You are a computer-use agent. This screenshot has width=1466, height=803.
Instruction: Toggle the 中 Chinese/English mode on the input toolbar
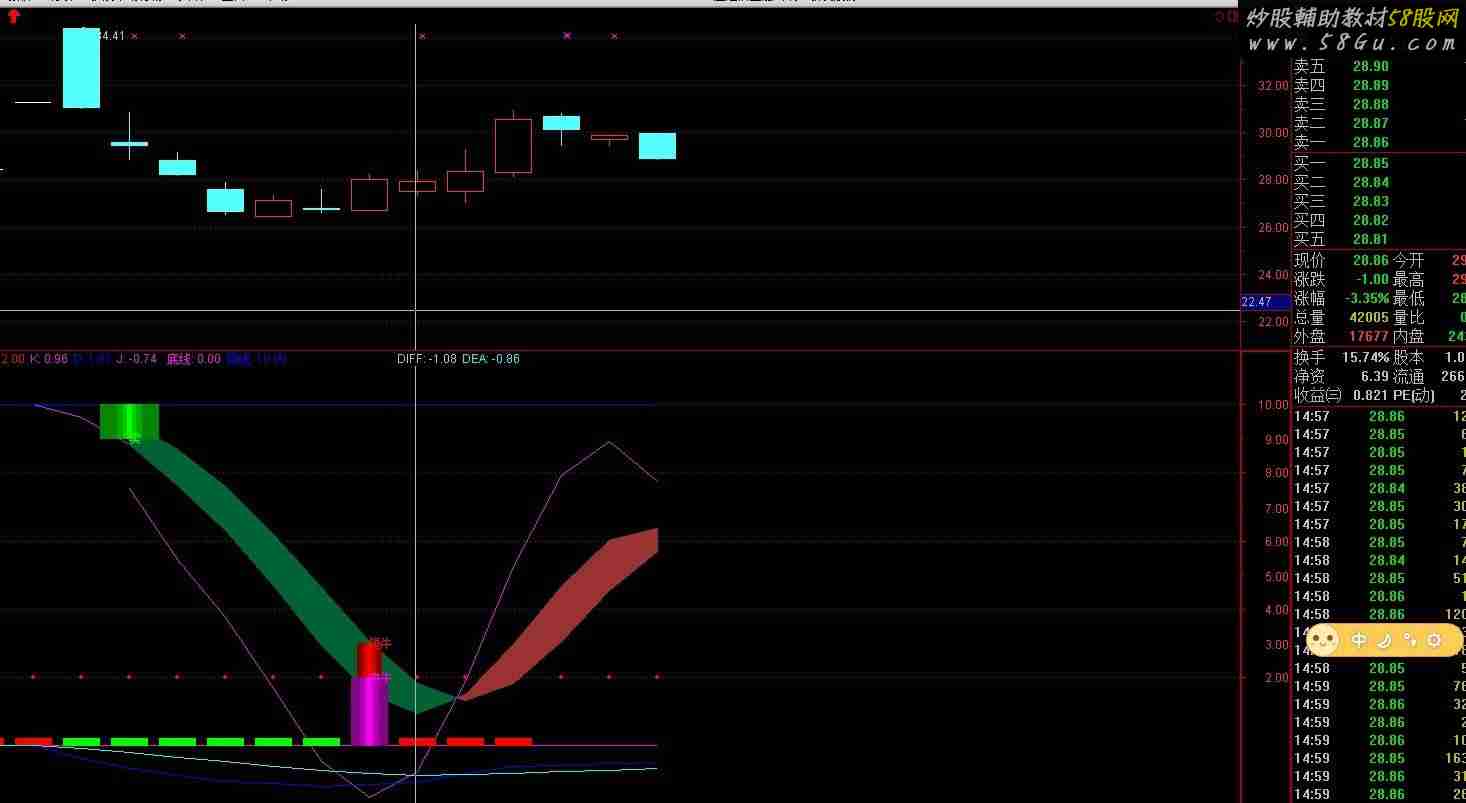click(x=1360, y=640)
